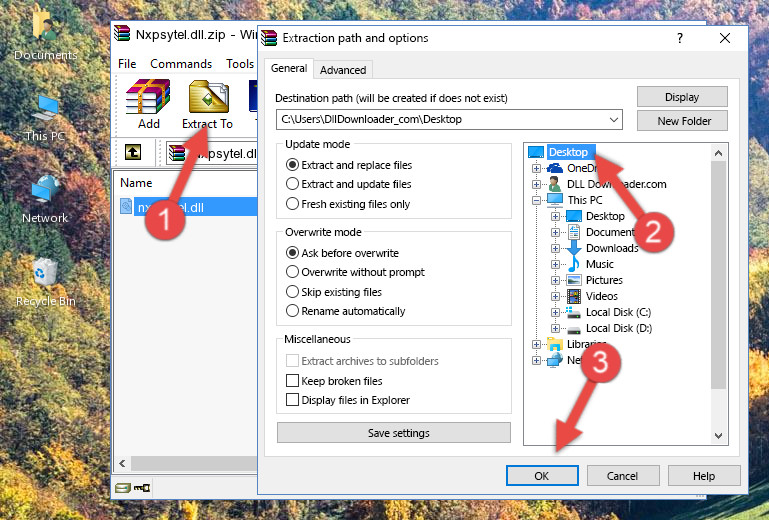
Task: Select Extract and update files option
Action: coord(349,184)
